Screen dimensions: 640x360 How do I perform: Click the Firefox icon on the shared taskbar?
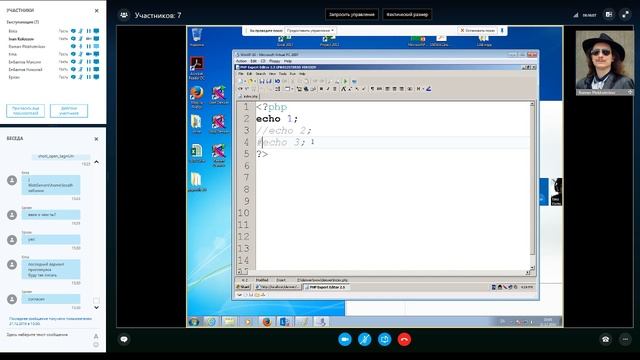[267, 322]
